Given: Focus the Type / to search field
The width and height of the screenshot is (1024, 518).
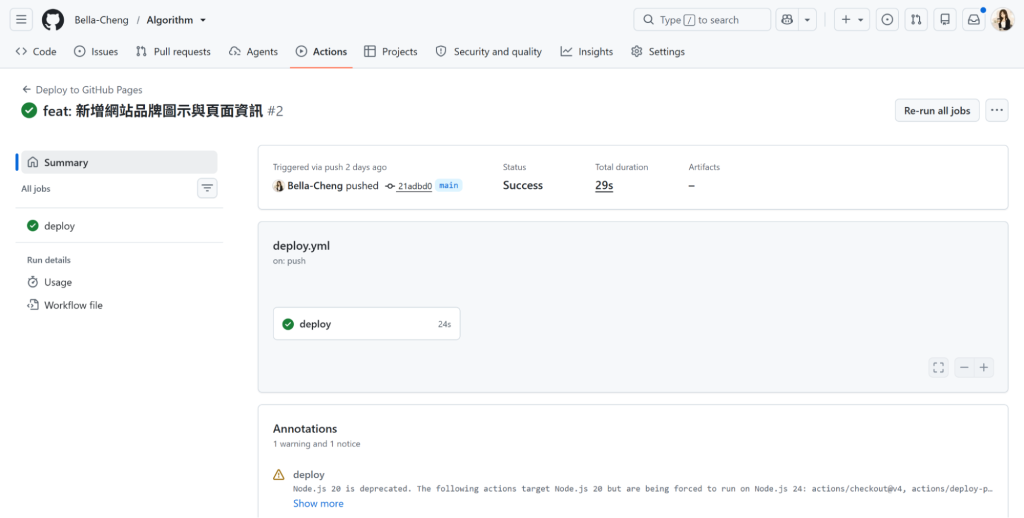Looking at the screenshot, I should click(702, 20).
